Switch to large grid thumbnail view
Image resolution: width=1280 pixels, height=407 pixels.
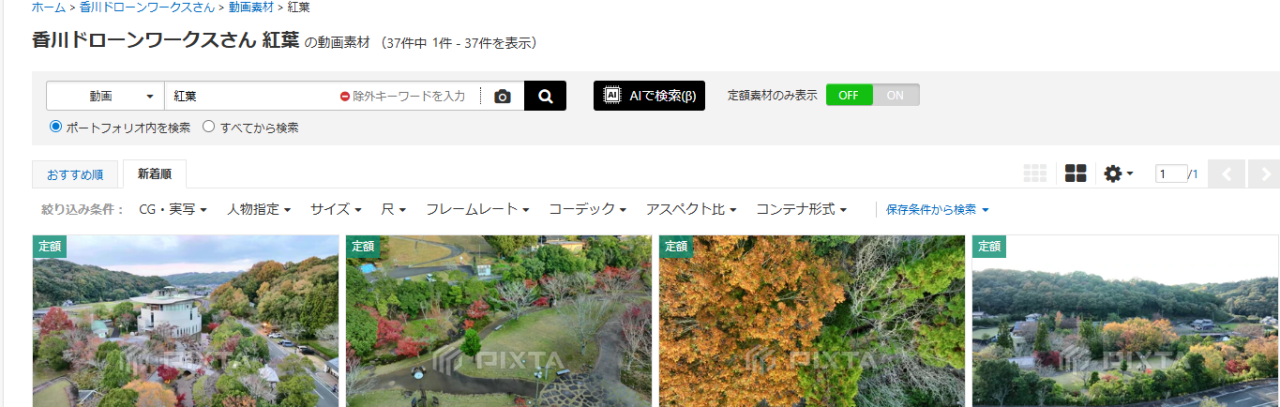click(x=1075, y=174)
